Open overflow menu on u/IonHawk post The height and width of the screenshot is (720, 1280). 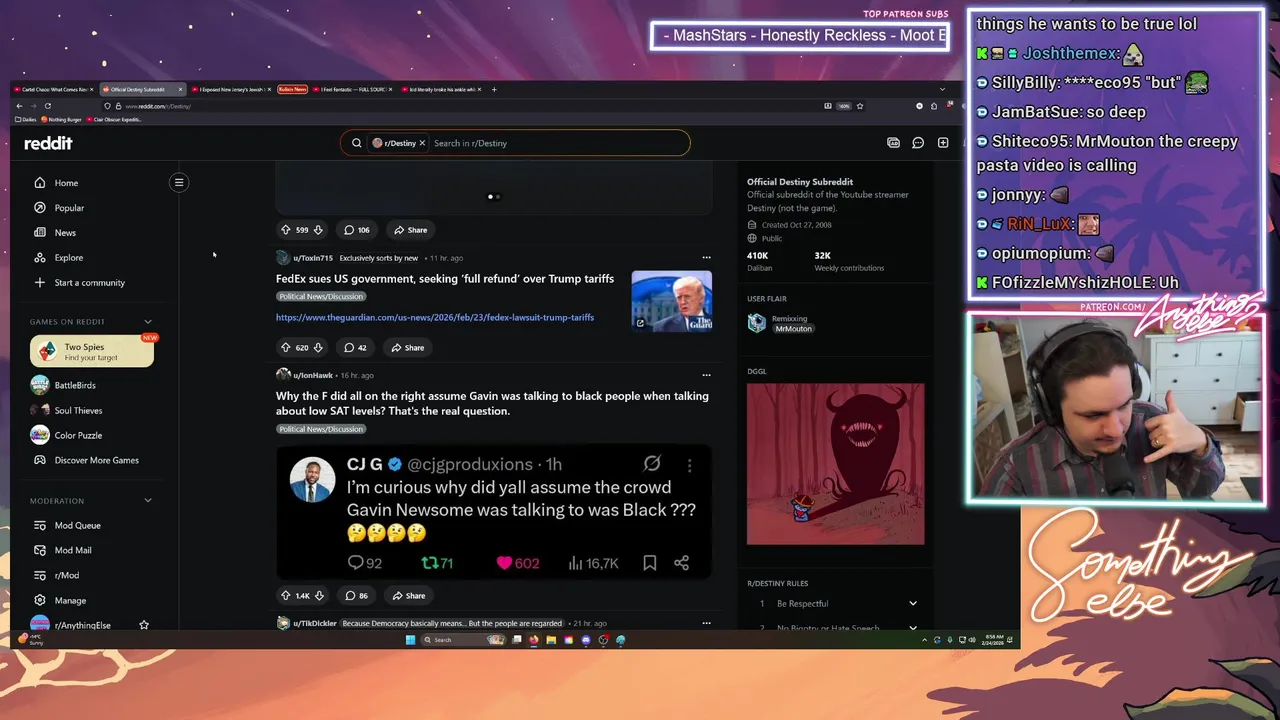[x=706, y=375]
